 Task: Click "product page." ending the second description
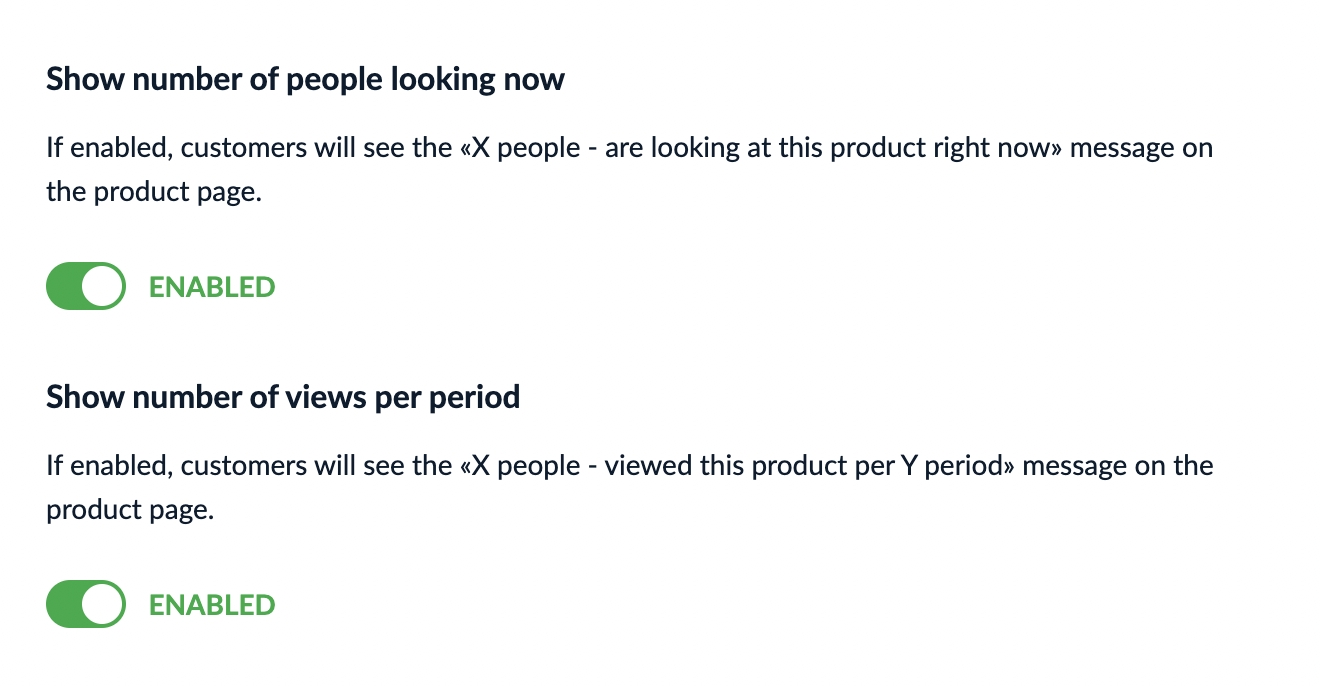pyautogui.click(x=130, y=510)
